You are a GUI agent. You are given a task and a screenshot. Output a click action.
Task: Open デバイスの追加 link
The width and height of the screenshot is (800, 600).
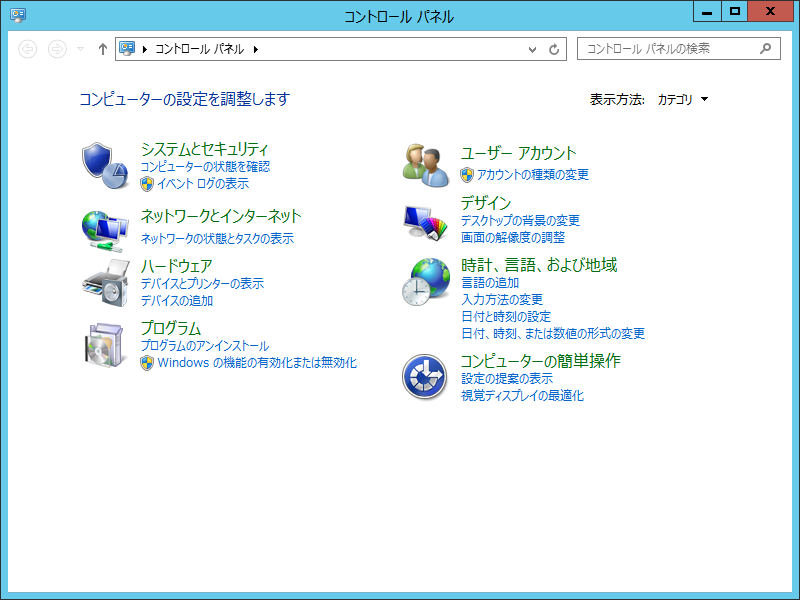click(x=177, y=301)
